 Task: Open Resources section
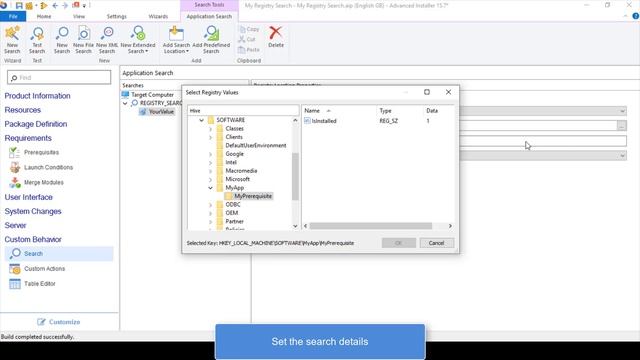23,110
